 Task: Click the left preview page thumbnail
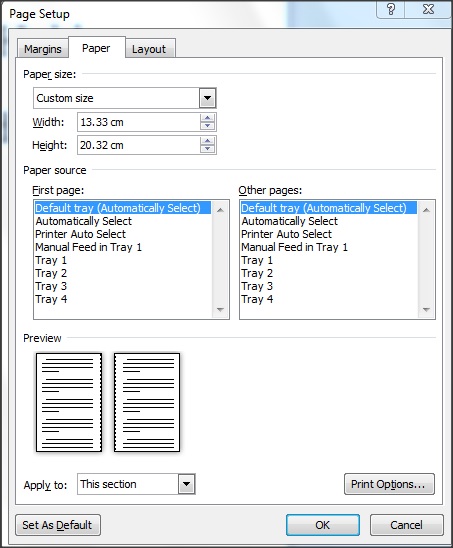click(x=69, y=402)
